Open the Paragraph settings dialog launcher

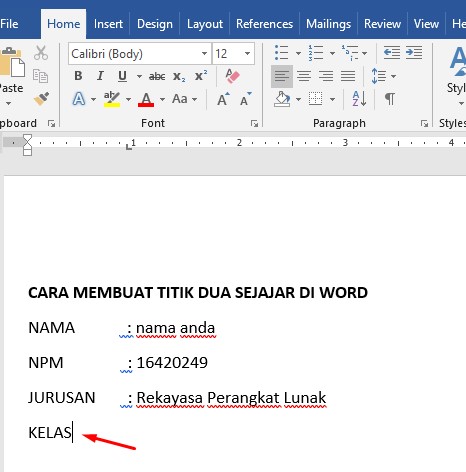point(424,124)
